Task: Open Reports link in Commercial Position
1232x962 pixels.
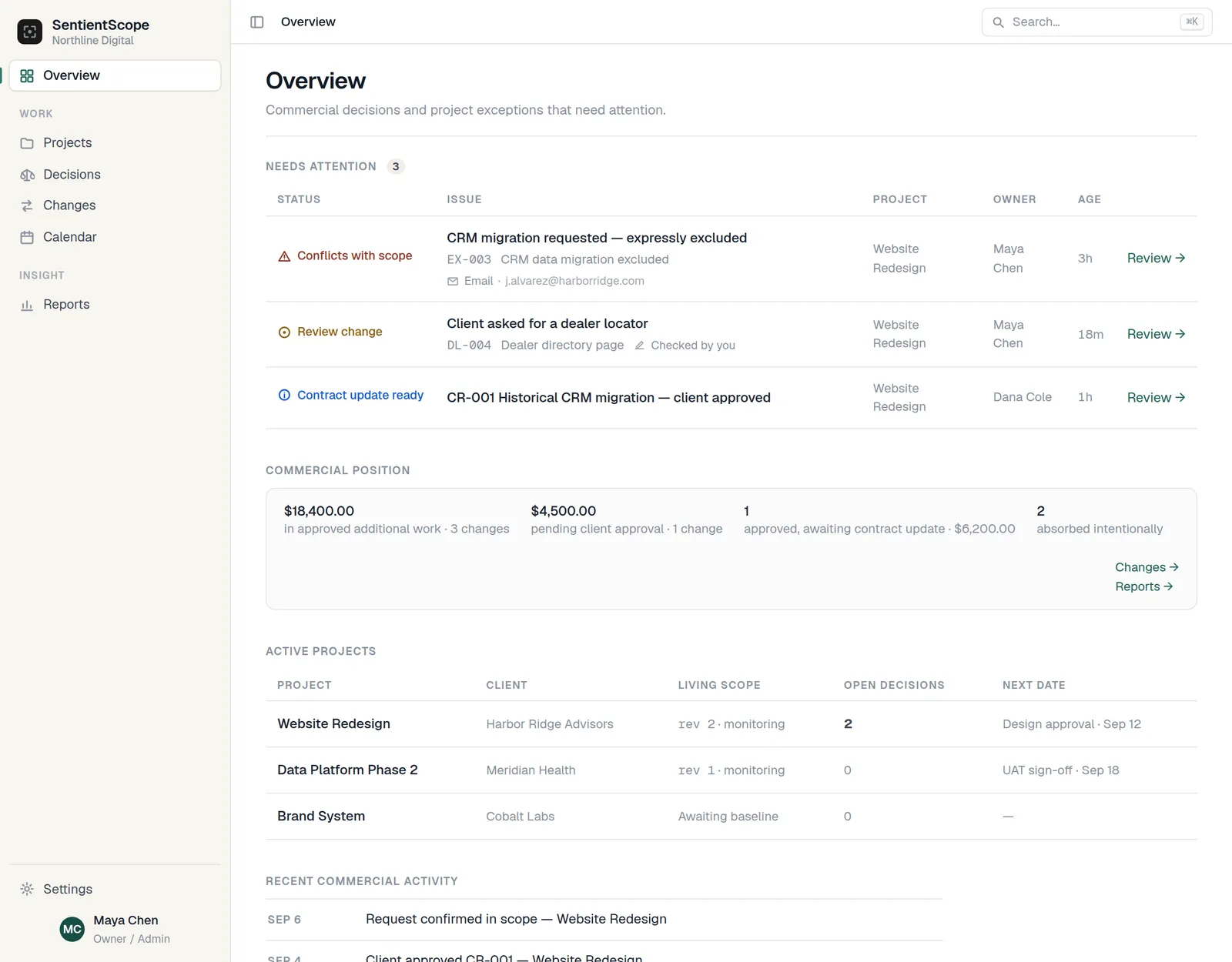Action: 1144,586
